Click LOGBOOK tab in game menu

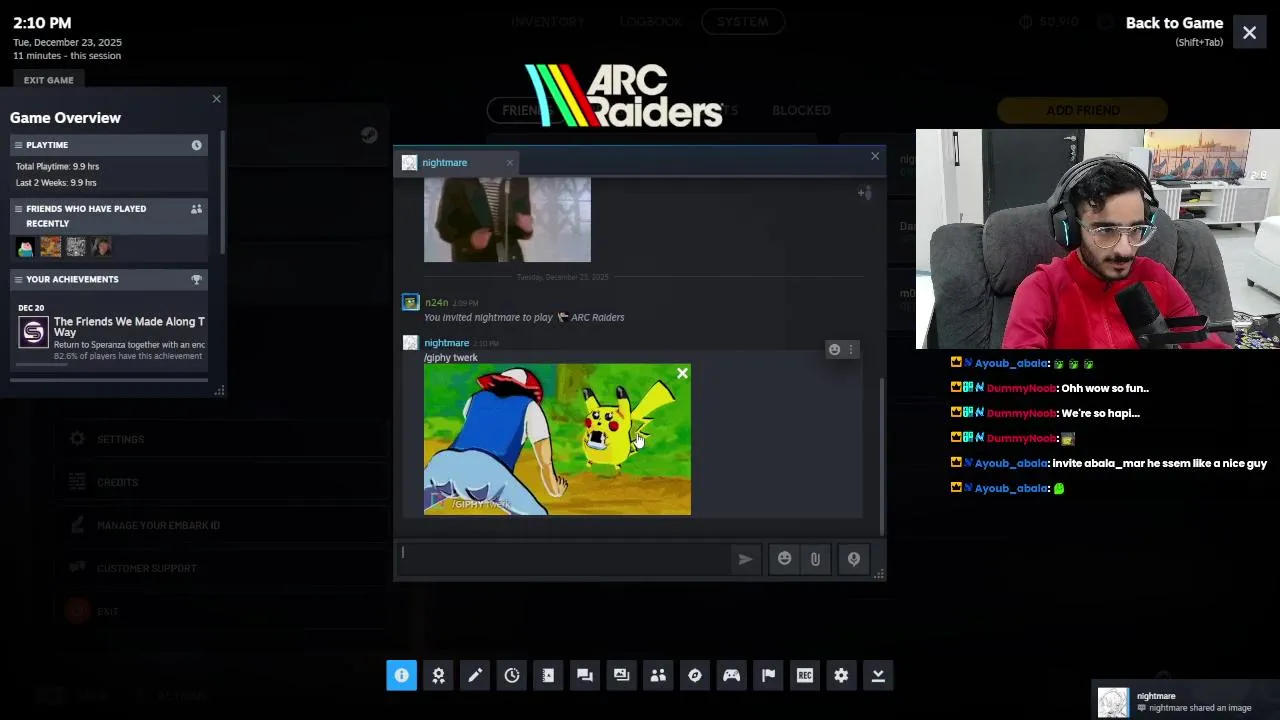pyautogui.click(x=650, y=22)
